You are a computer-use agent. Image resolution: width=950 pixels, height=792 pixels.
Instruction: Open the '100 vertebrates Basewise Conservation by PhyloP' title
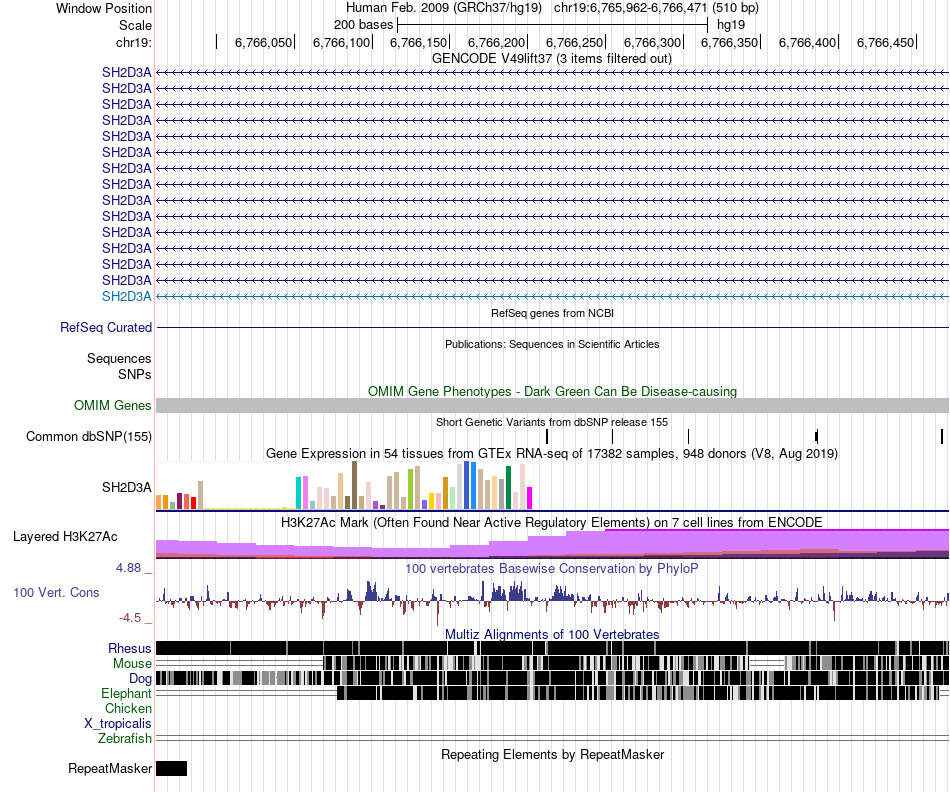pos(552,568)
